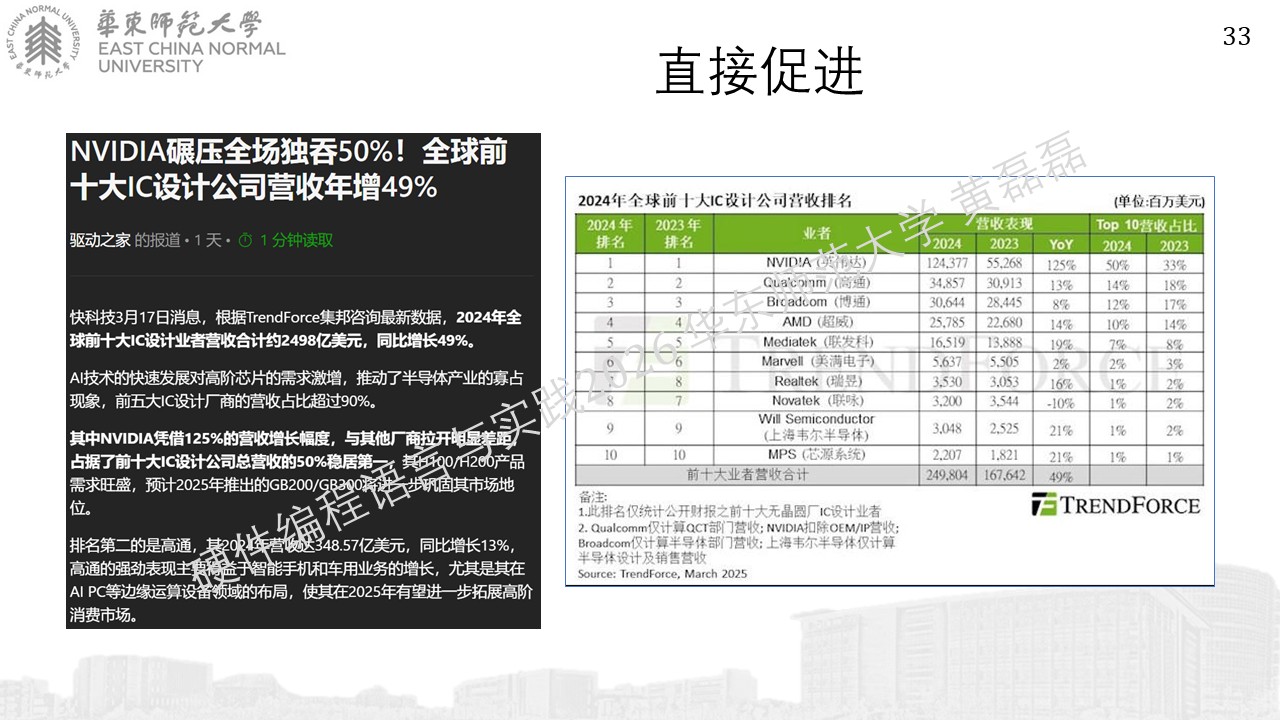Viewport: 1280px width, 720px height.
Task: Click the table title 2024年全球前十大IC设计公司营收排名
Action: 715,200
